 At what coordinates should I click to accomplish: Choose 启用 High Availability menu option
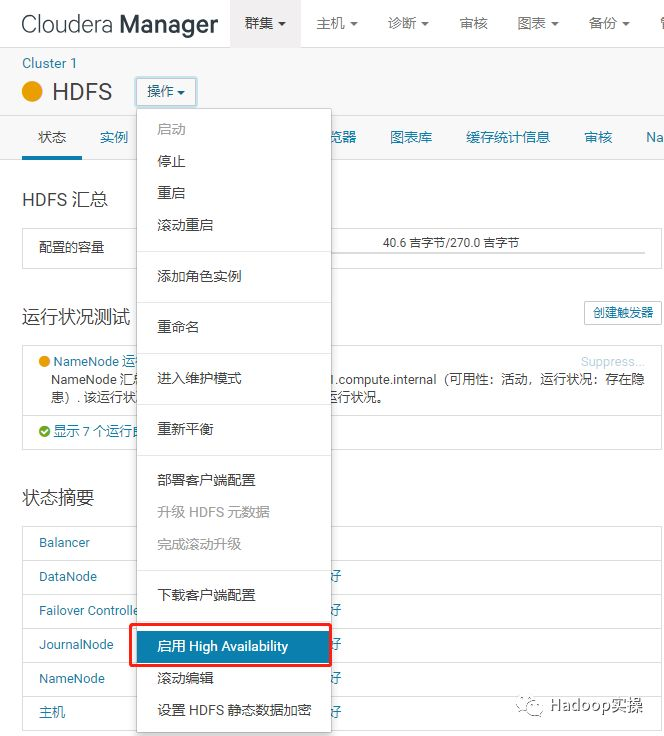234,646
